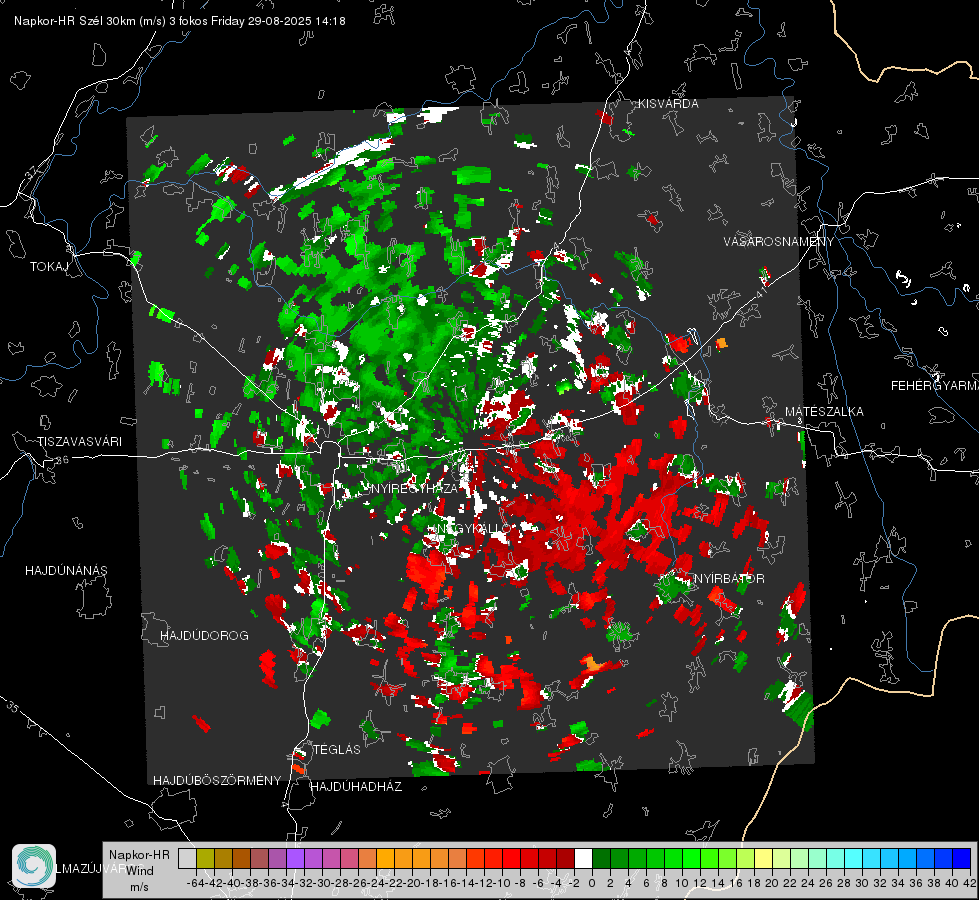Click the MÁTÉSZALKA town label

click(824, 412)
